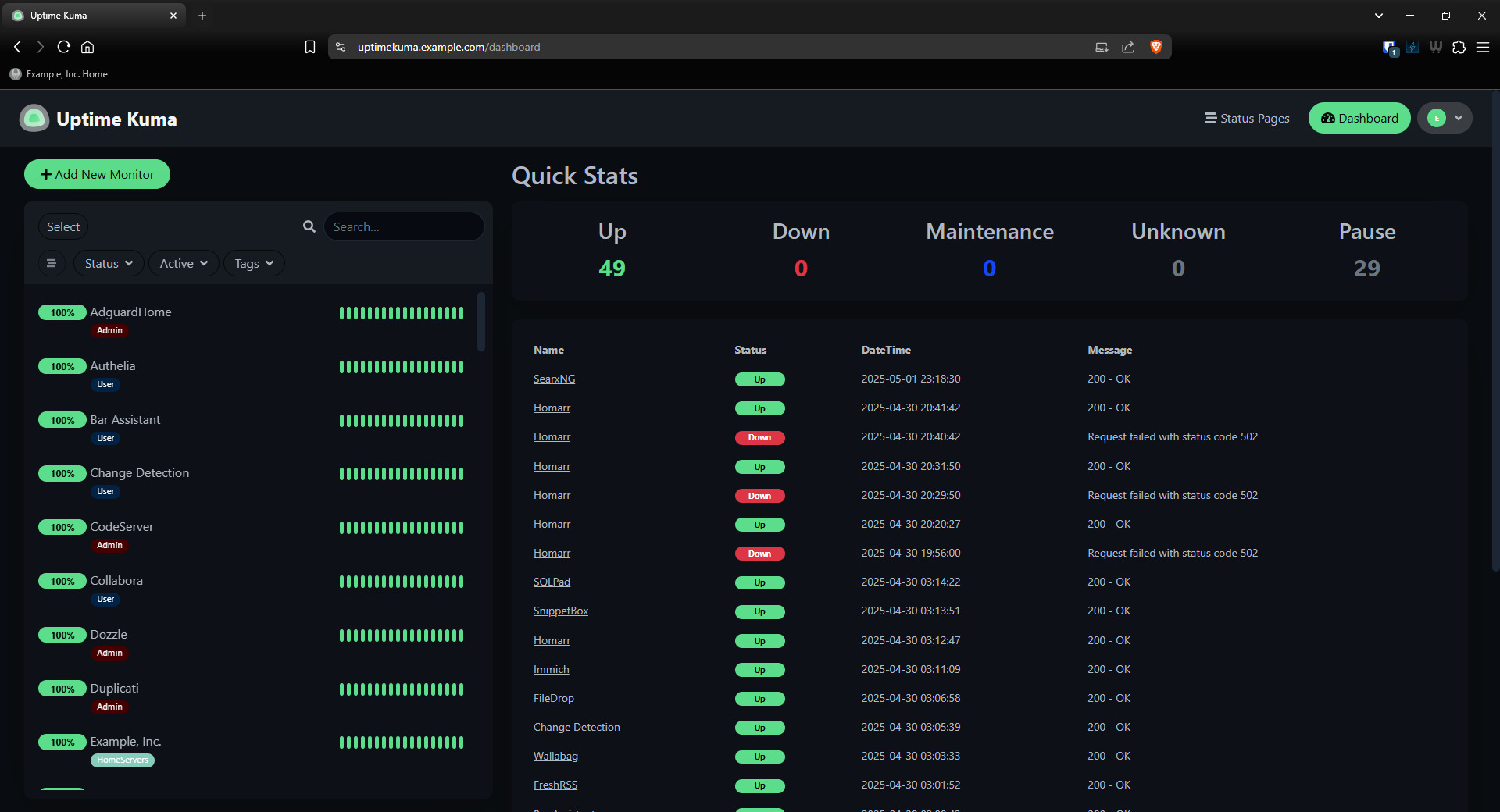The height and width of the screenshot is (812, 1500).
Task: Open the SearxNG link in events table
Action: click(x=554, y=379)
